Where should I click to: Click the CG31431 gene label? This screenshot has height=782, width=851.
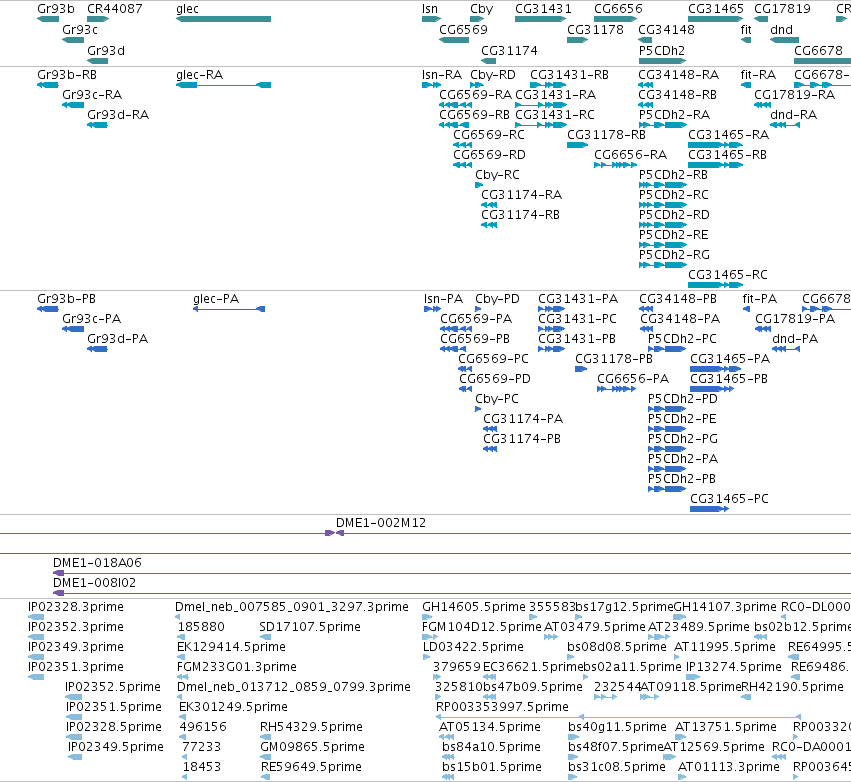click(x=543, y=9)
